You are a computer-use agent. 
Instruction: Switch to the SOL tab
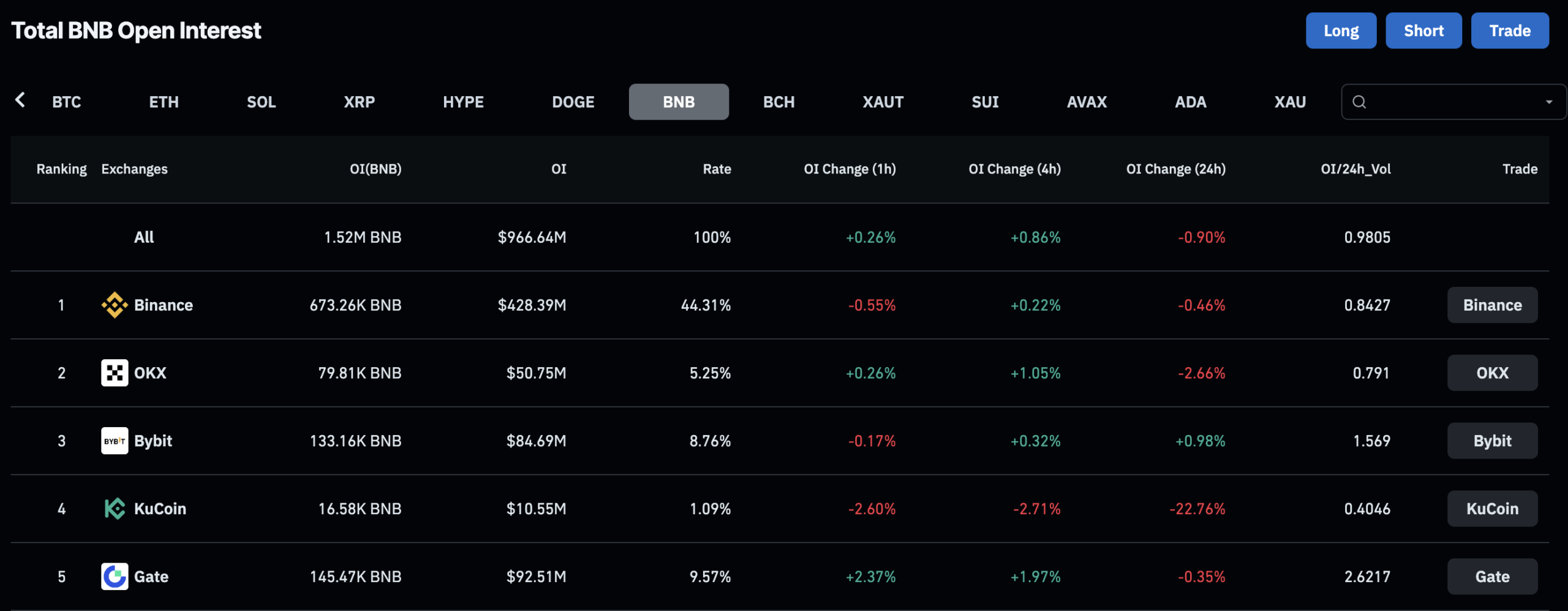tap(262, 102)
